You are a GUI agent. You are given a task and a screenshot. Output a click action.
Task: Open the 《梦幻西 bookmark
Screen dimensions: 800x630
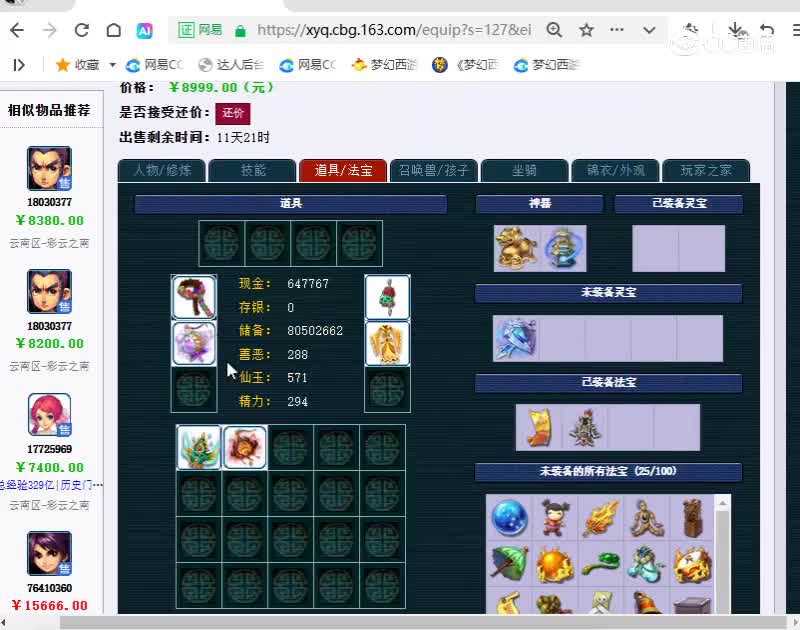(x=465, y=65)
